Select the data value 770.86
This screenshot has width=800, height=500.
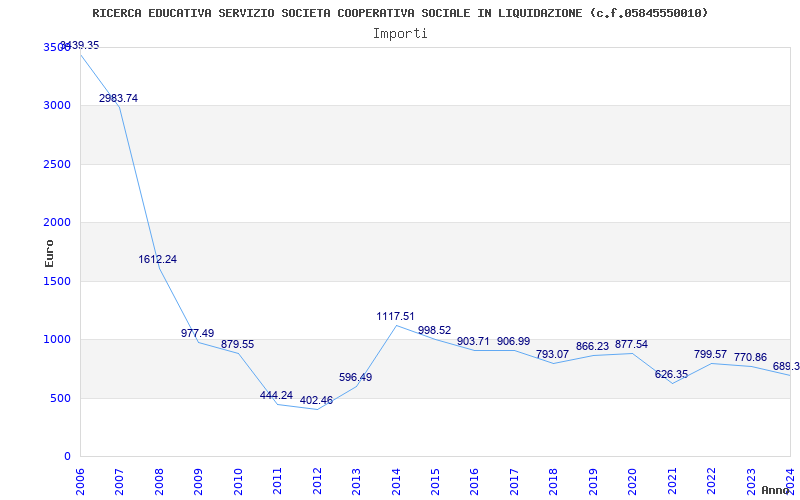coord(751,357)
